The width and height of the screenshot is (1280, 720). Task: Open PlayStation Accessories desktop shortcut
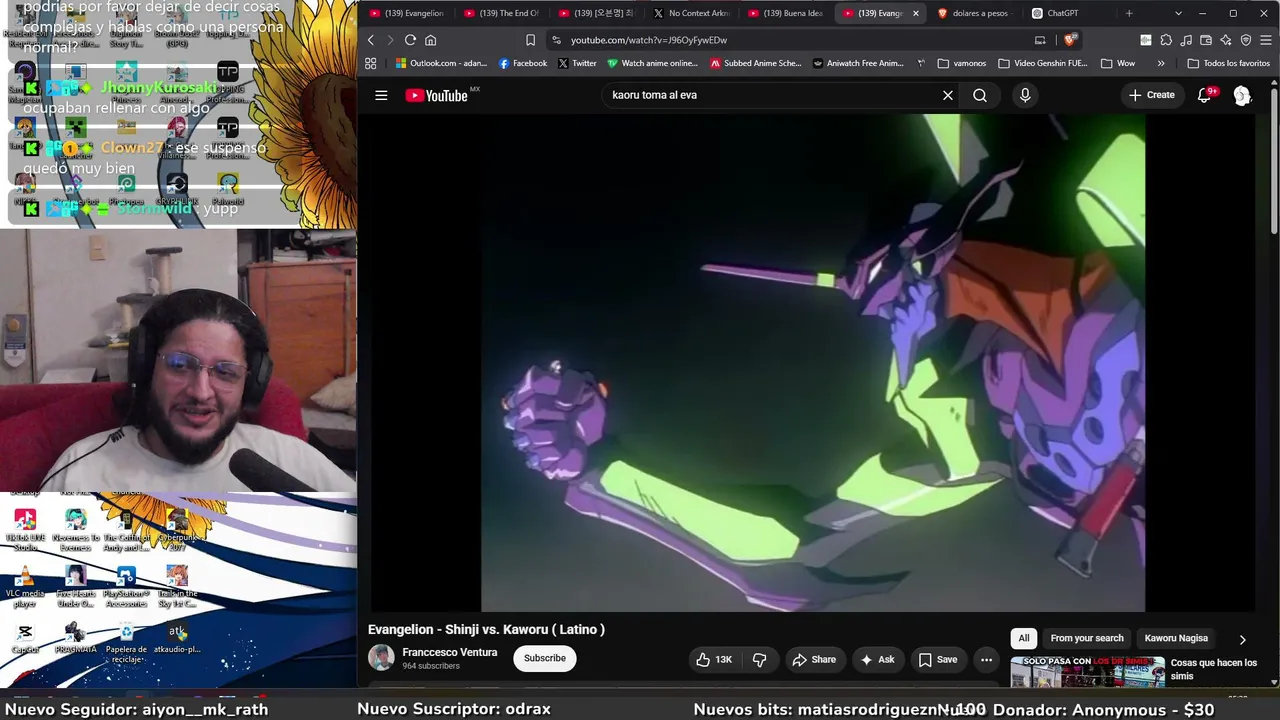[x=126, y=586]
